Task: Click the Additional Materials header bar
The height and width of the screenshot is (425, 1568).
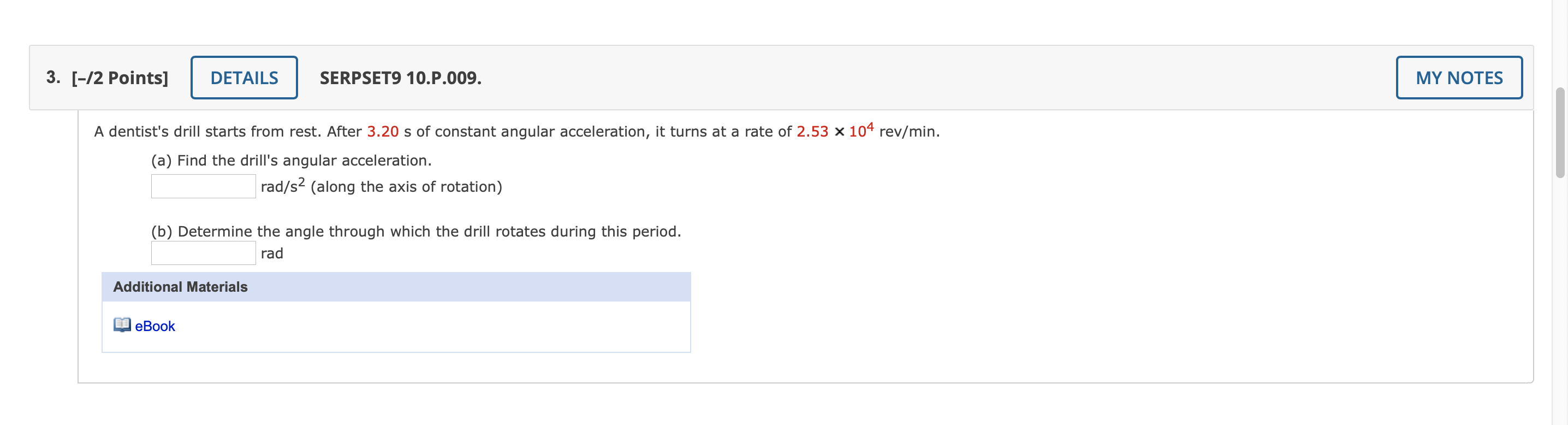Action: (396, 287)
